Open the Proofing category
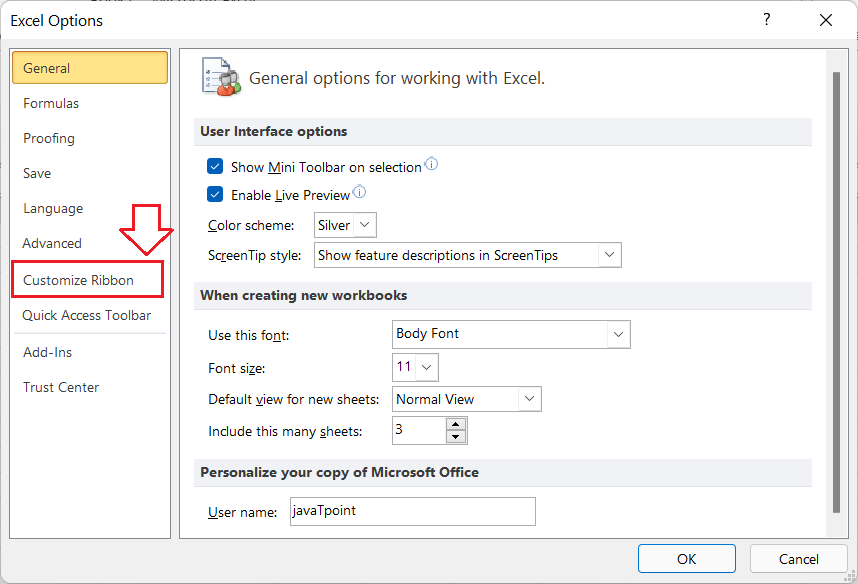The image size is (858, 584). tap(49, 138)
